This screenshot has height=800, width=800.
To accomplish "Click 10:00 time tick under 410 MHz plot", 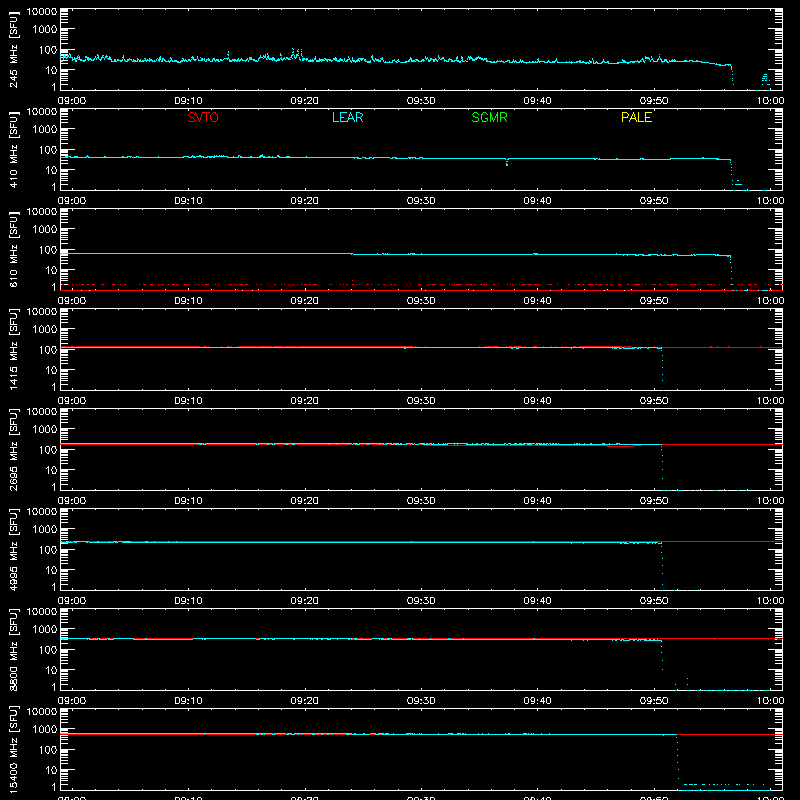I will (770, 201).
